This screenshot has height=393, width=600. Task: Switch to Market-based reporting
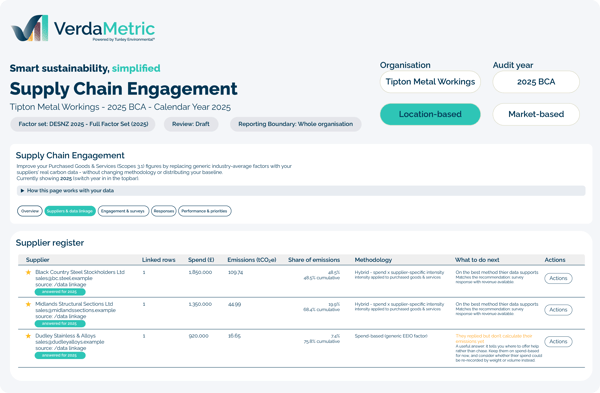pyautogui.click(x=536, y=114)
